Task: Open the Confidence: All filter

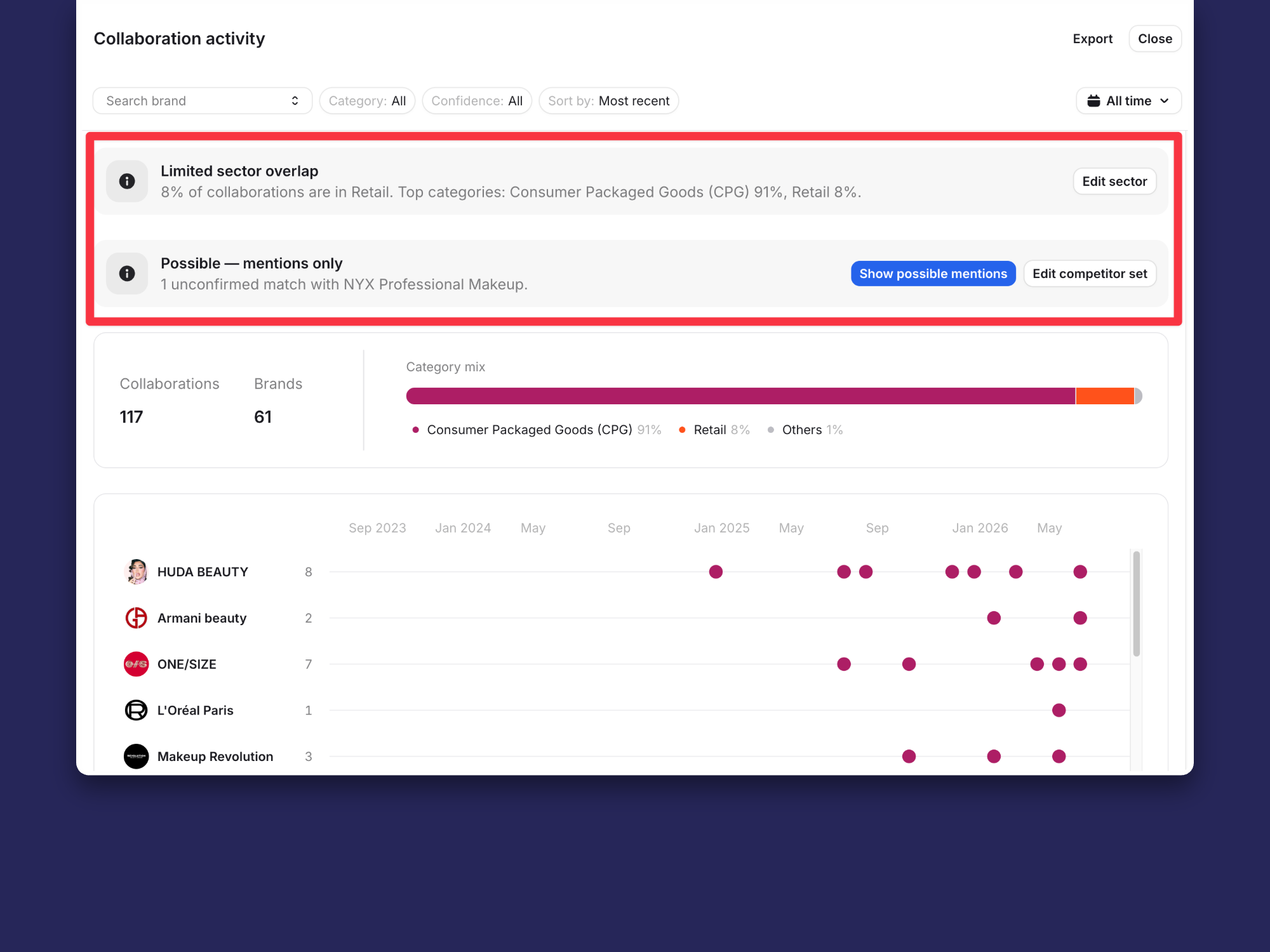Action: click(477, 101)
